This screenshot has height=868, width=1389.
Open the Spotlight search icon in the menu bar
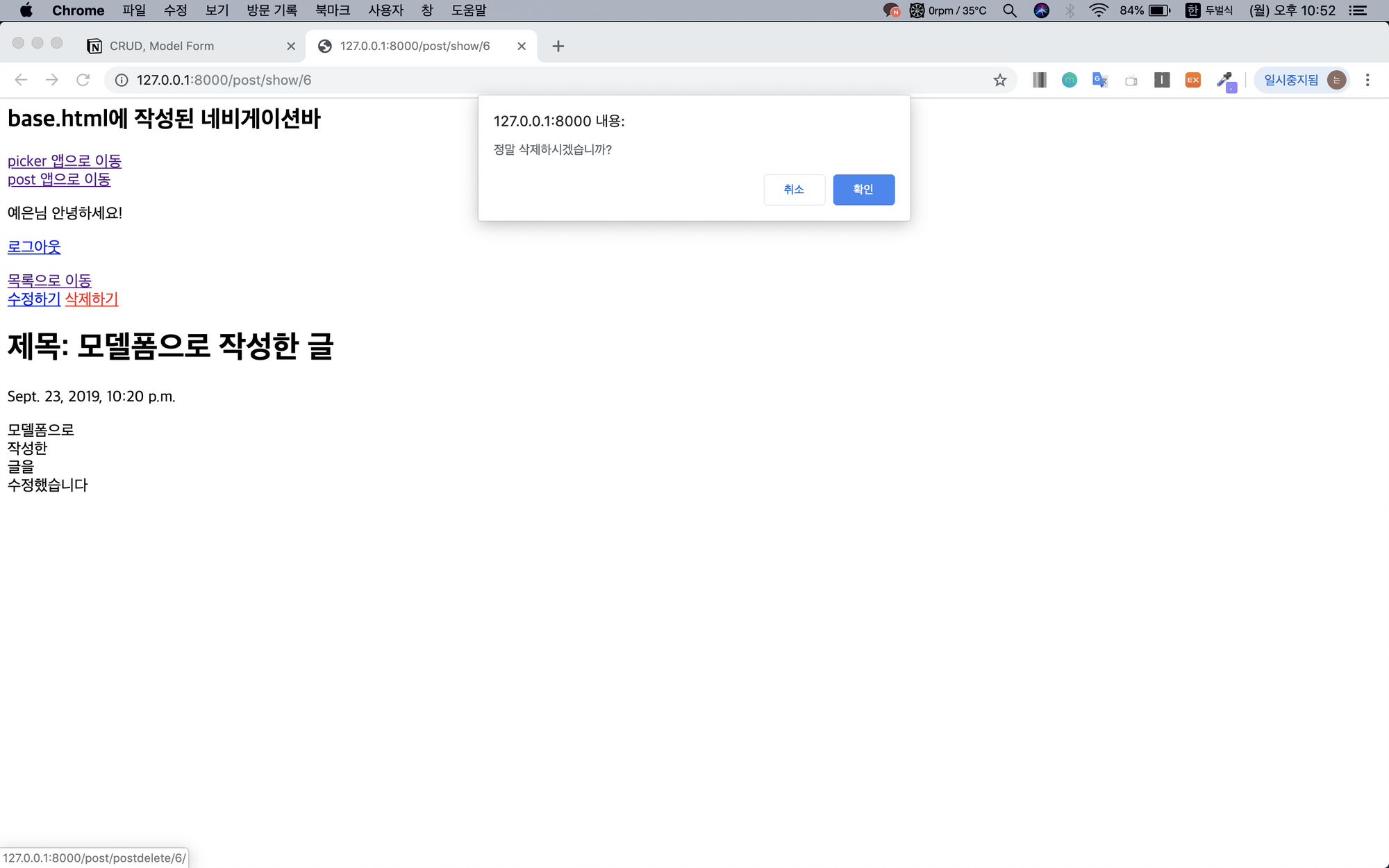coord(1010,10)
